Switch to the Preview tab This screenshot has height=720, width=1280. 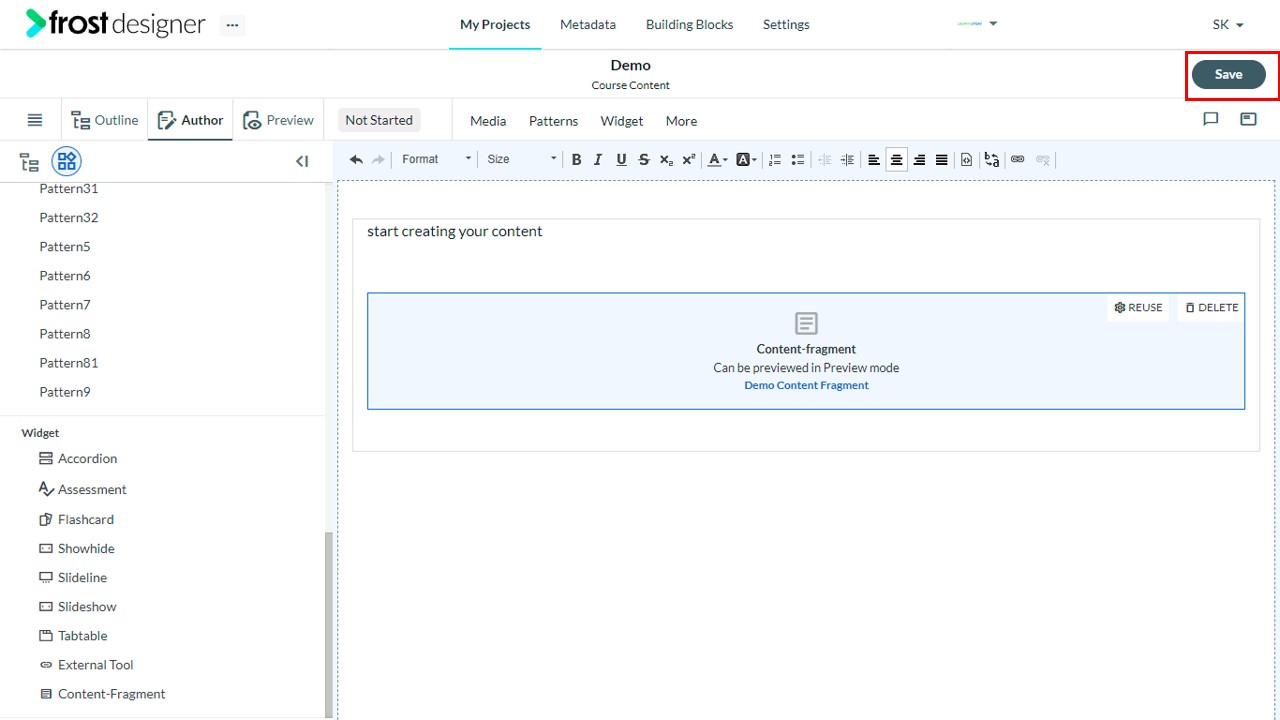pos(278,120)
